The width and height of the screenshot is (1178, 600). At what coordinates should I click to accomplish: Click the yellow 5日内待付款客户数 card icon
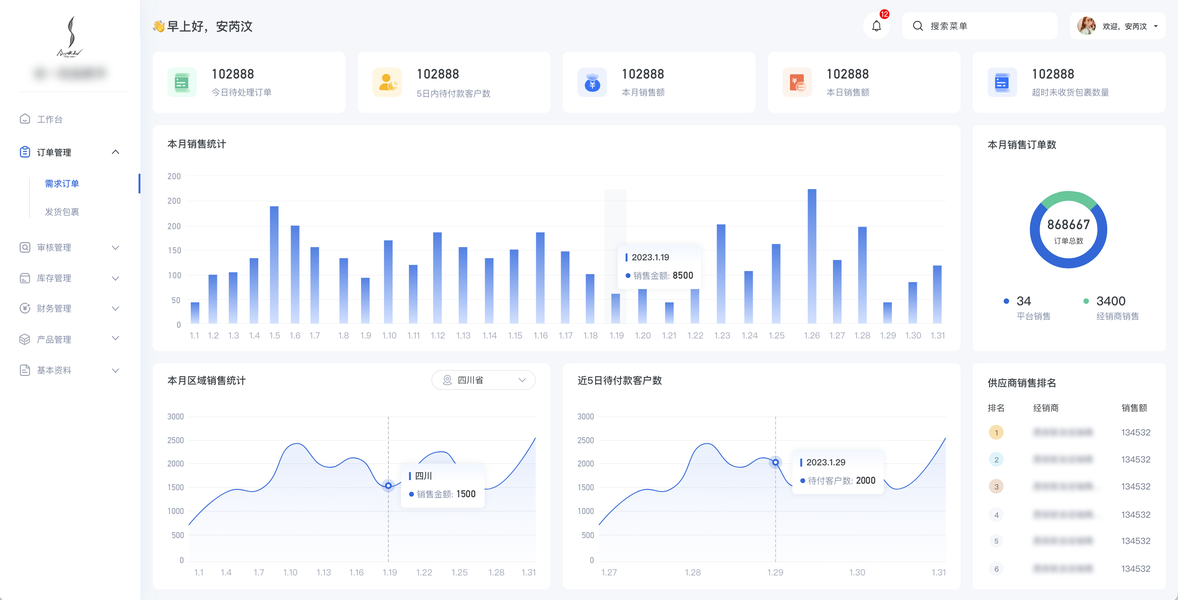pos(387,82)
